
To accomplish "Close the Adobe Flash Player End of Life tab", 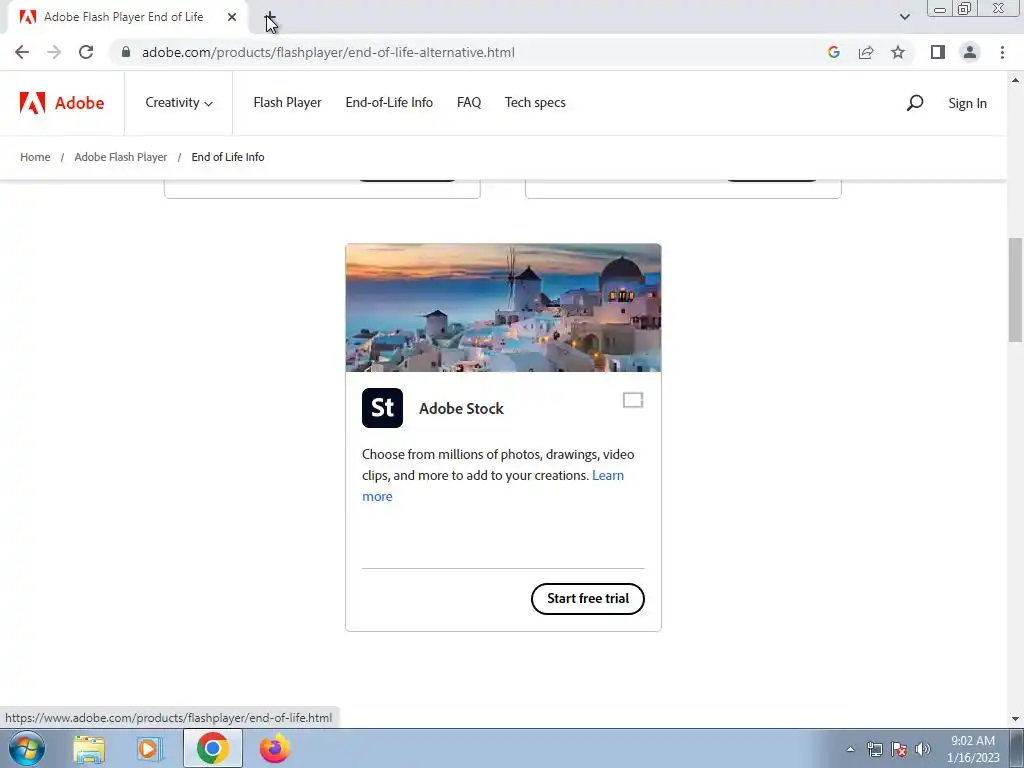I will click(x=232, y=17).
